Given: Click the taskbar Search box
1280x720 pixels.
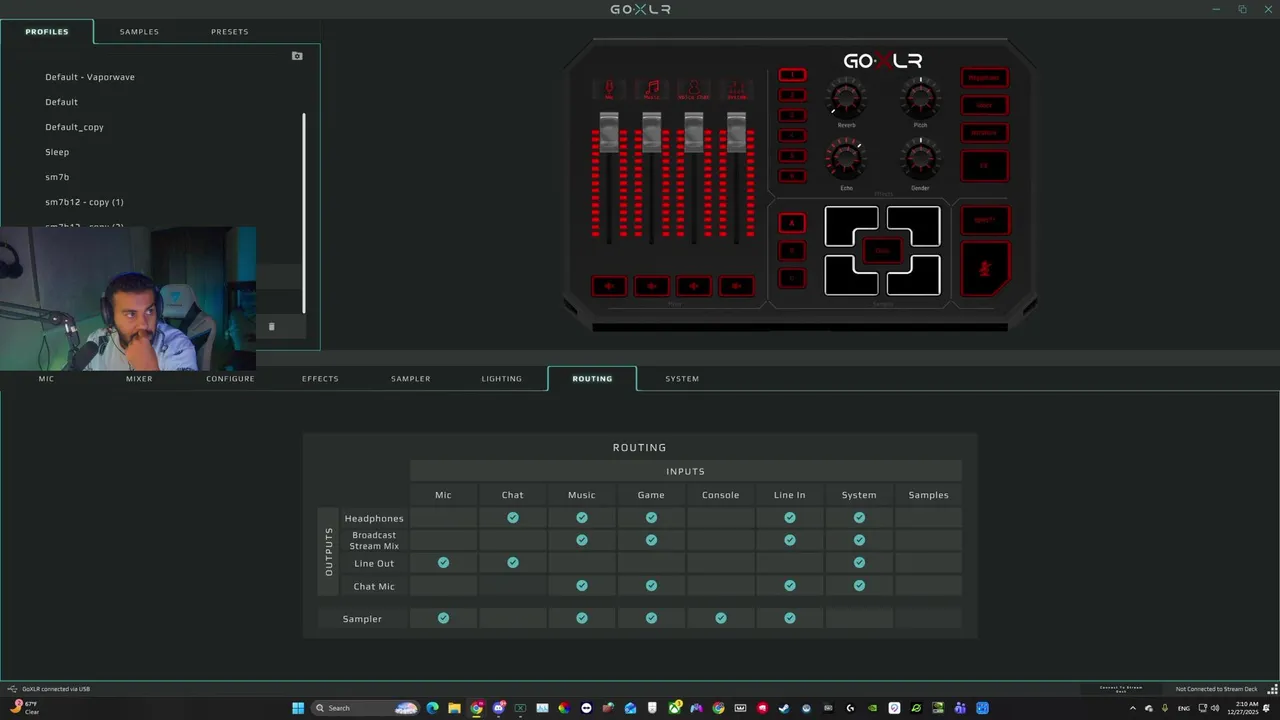Looking at the screenshot, I should click(365, 708).
